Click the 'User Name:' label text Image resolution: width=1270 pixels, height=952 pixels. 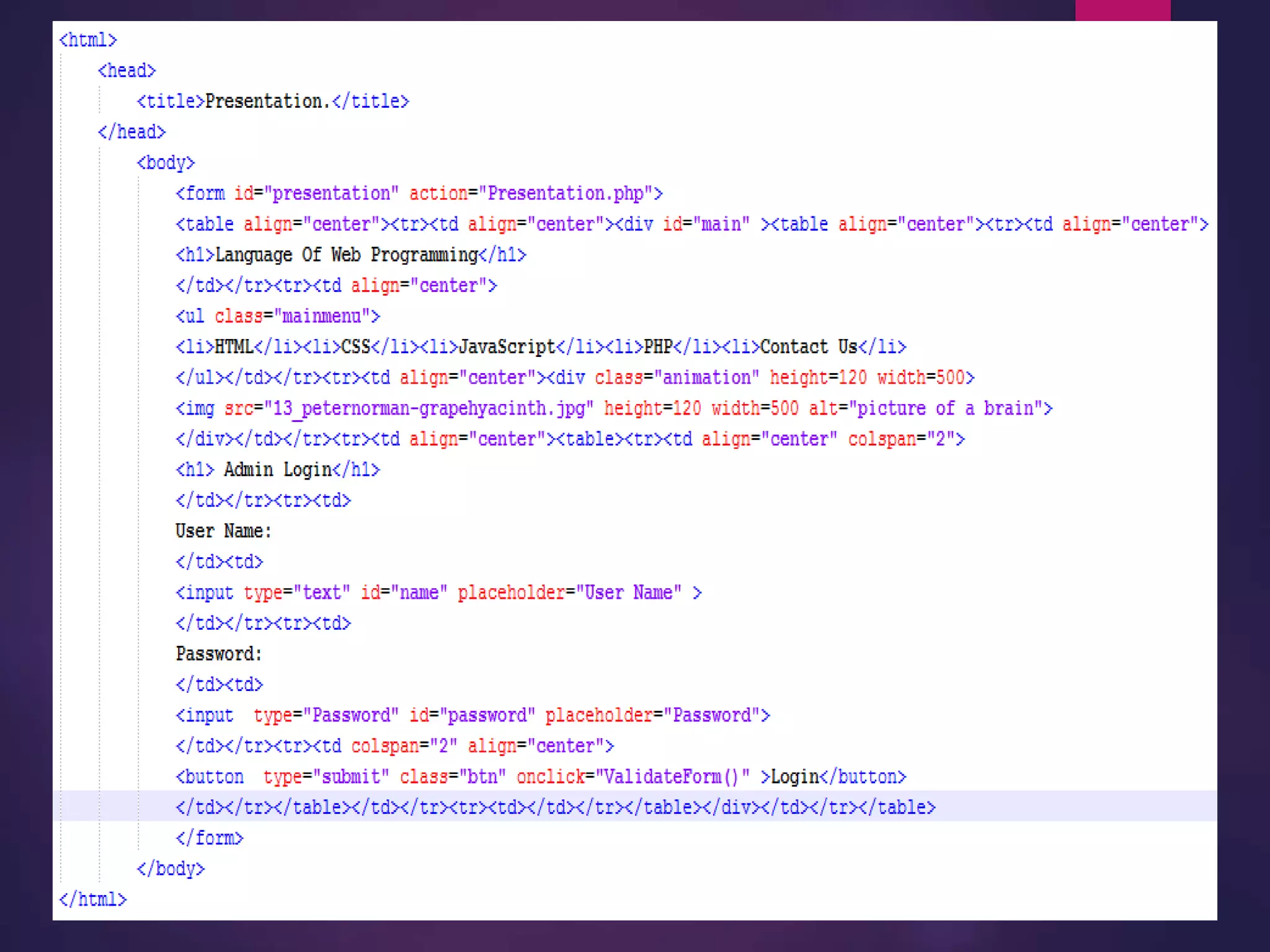[x=223, y=531]
